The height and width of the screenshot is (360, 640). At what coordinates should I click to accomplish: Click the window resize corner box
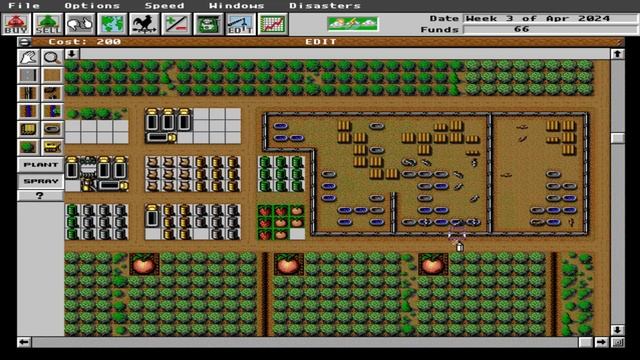click(618, 342)
